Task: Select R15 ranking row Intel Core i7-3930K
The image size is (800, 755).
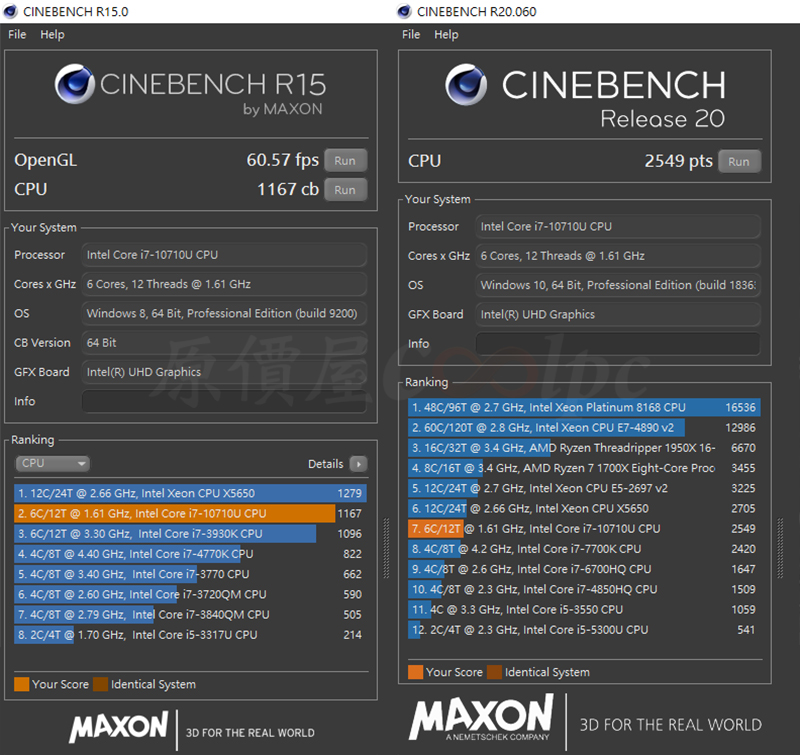Action: tap(190, 534)
